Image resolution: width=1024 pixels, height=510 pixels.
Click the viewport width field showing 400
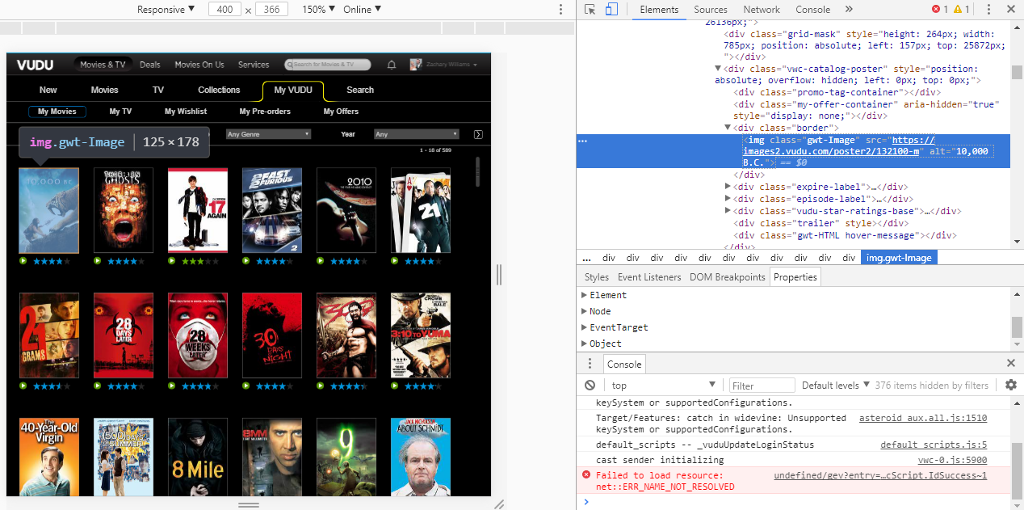click(x=225, y=9)
